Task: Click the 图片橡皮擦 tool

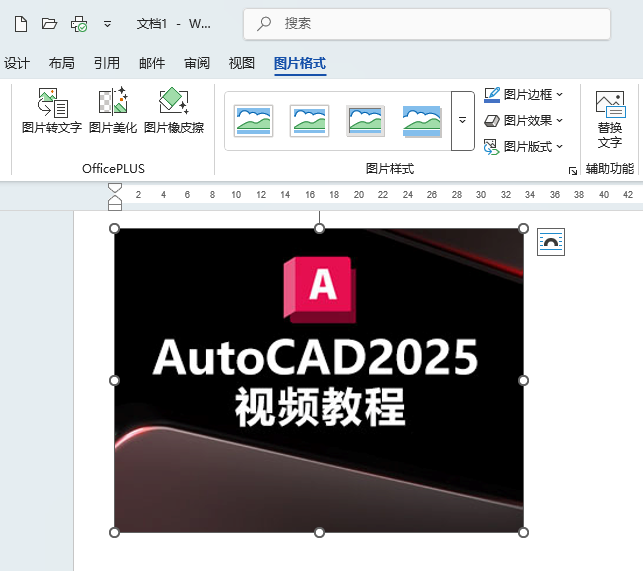Action: tap(174, 111)
